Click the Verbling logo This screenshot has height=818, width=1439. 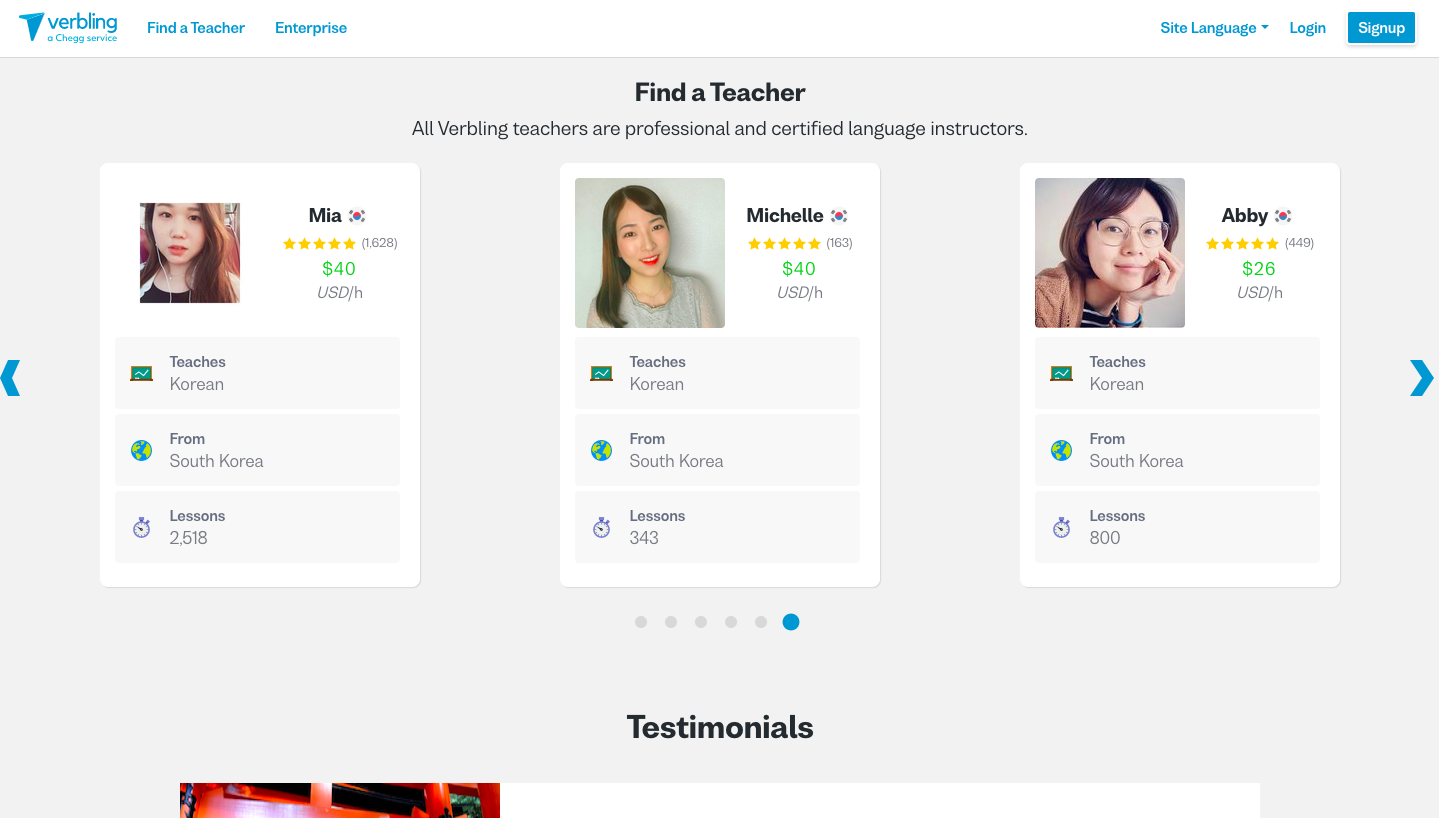point(68,28)
